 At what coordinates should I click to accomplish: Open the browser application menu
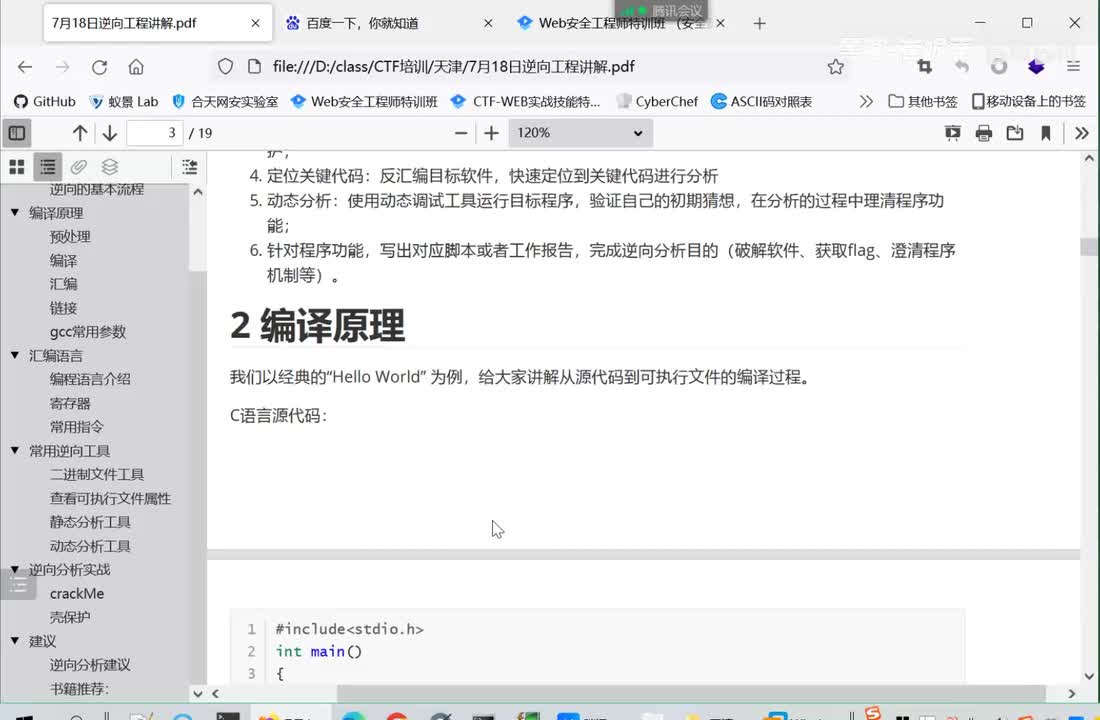[x=1073, y=67]
